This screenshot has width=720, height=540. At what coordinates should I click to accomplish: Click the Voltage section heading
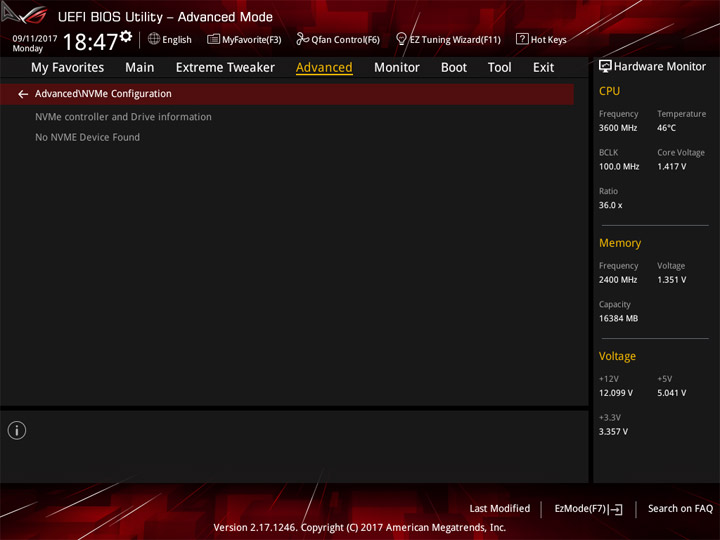tap(617, 356)
